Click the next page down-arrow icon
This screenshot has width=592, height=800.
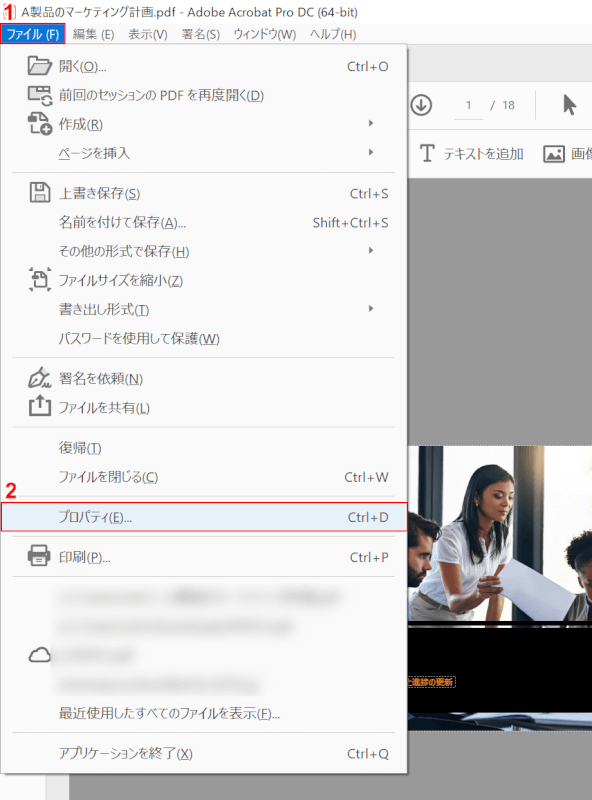coord(422,105)
